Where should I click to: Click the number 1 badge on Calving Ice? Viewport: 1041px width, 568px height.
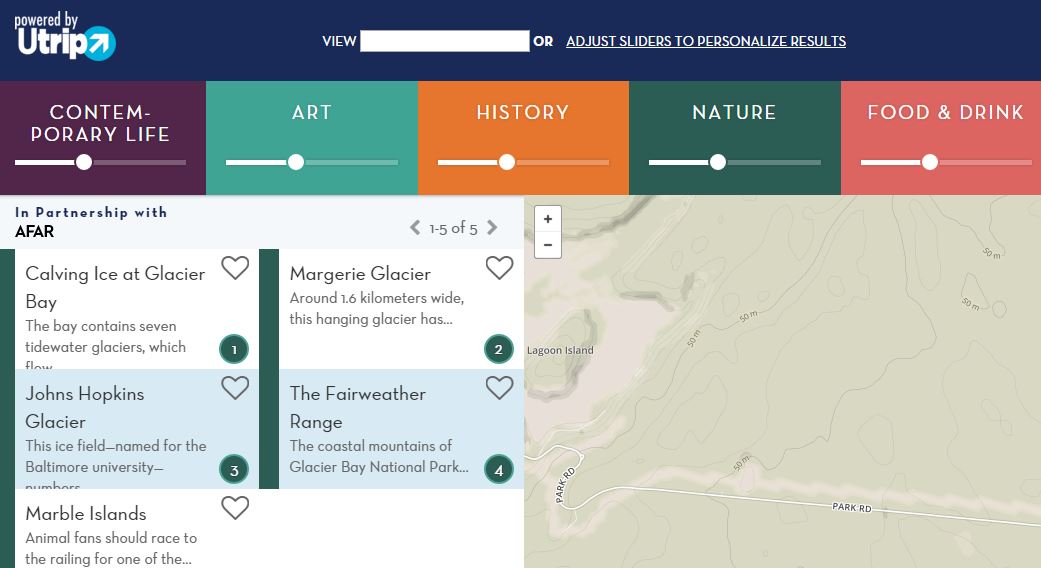[x=234, y=349]
